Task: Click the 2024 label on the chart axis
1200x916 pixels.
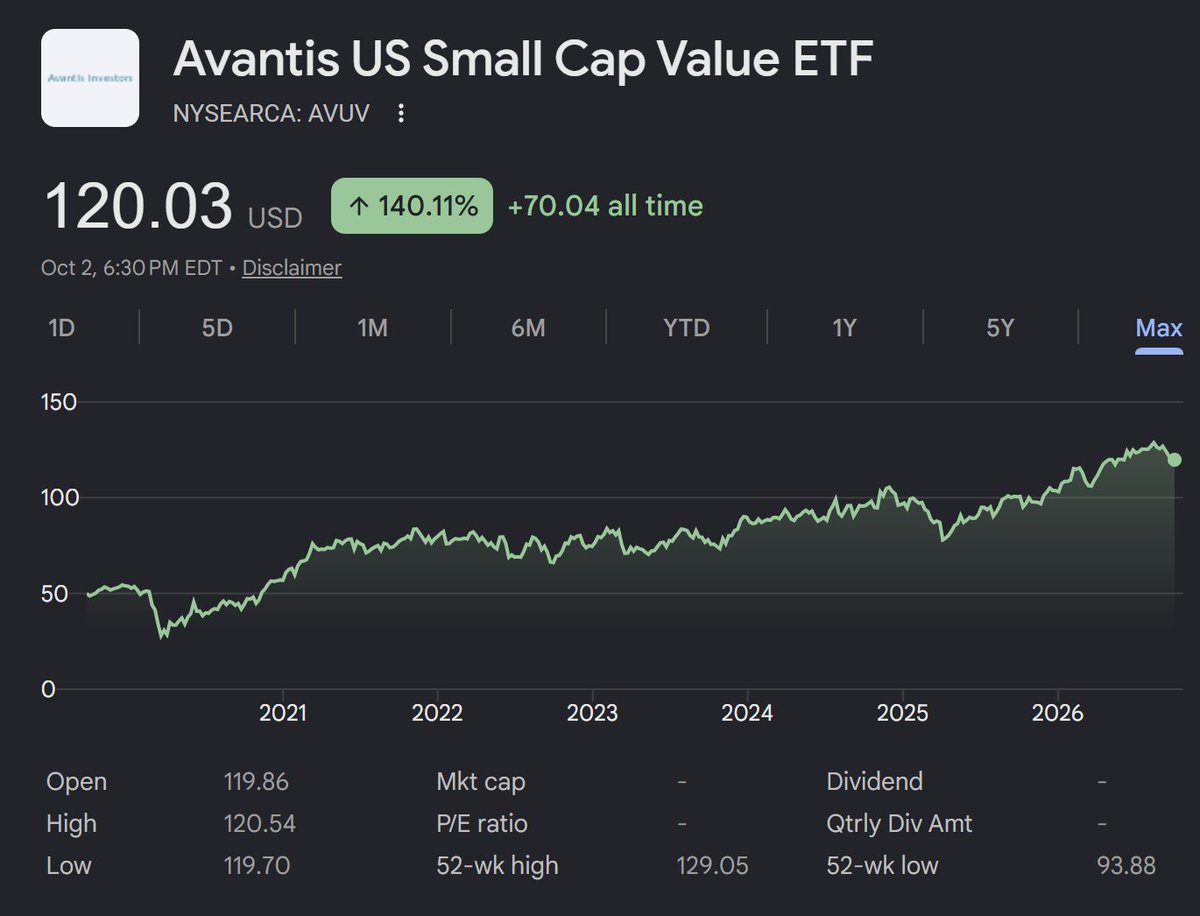Action: 747,714
